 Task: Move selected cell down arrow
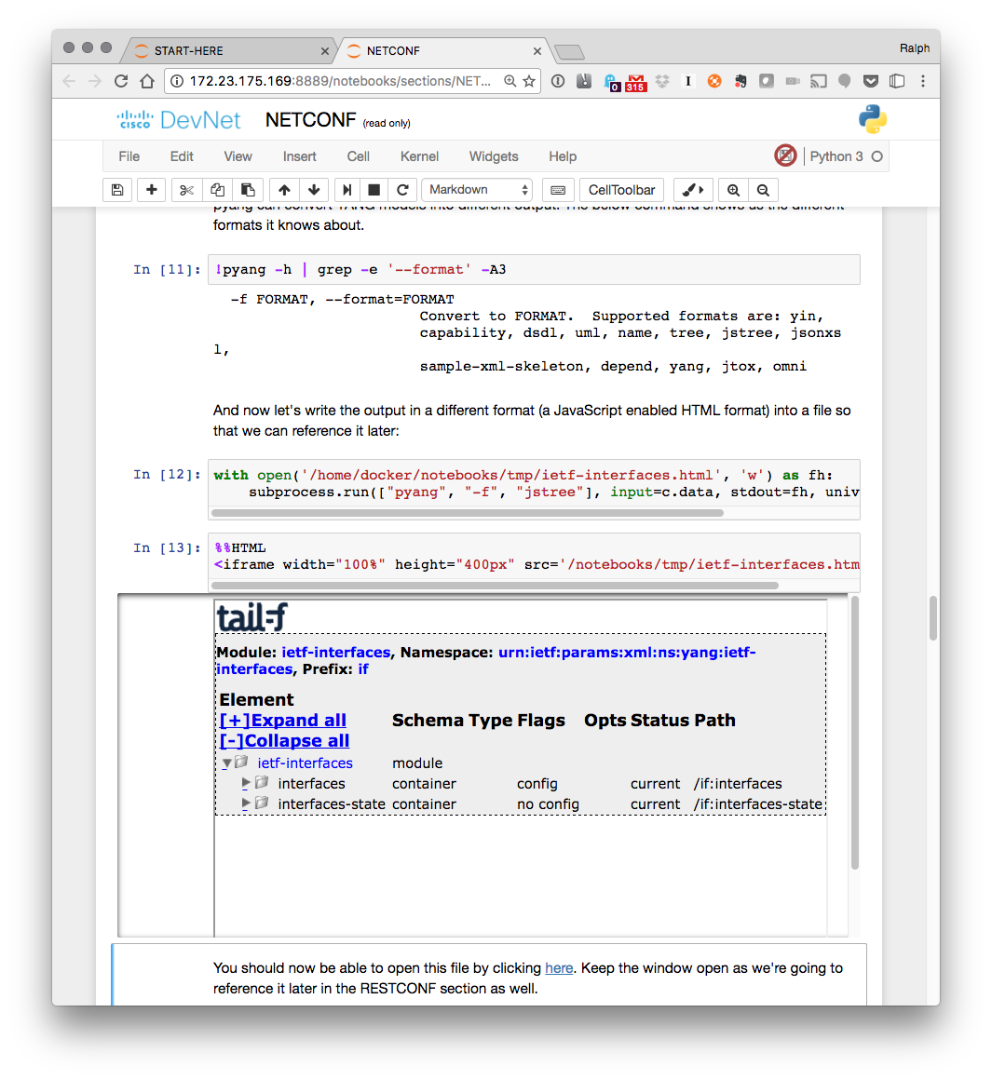coord(314,190)
